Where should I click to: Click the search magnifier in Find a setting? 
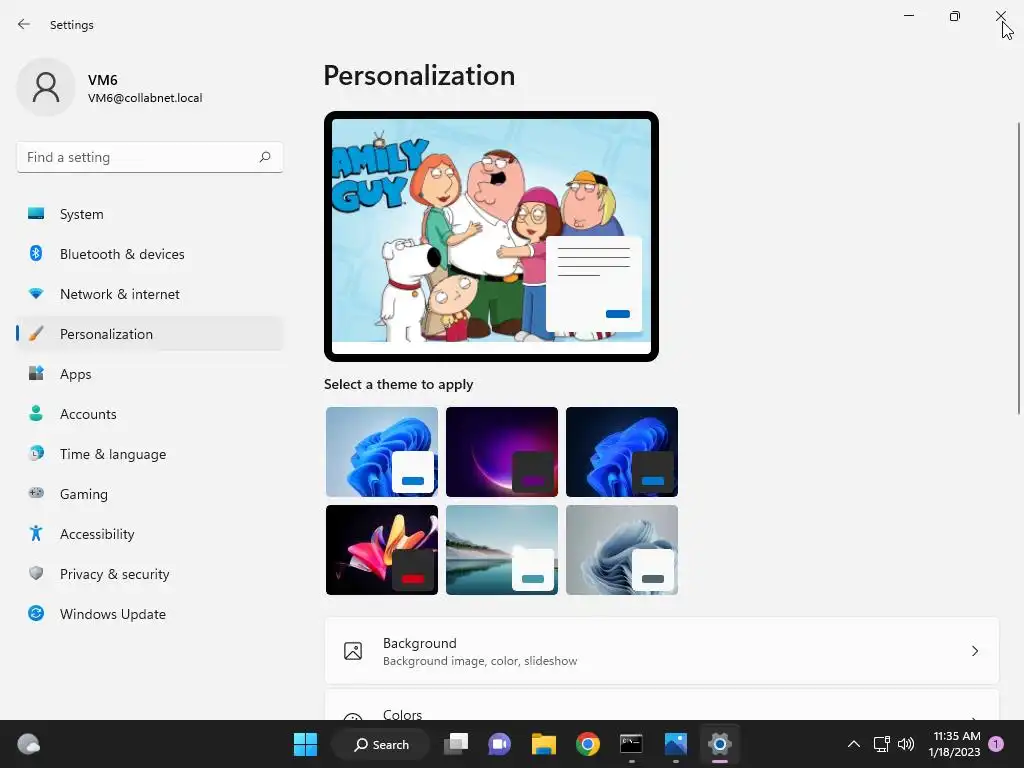[x=264, y=157]
